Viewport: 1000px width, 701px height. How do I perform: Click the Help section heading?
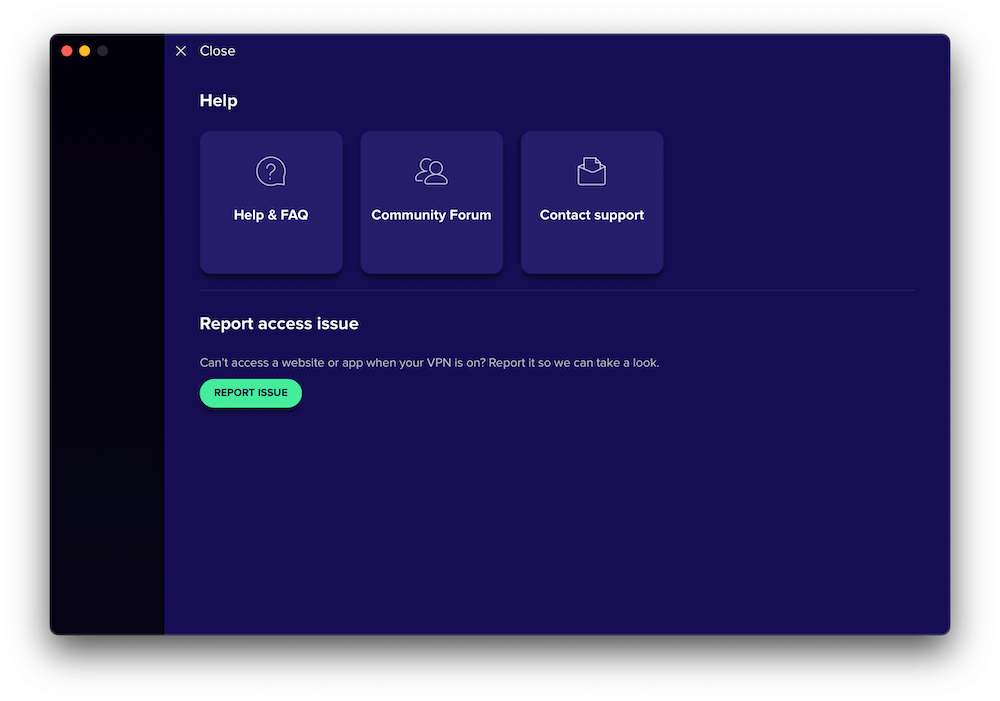click(218, 101)
